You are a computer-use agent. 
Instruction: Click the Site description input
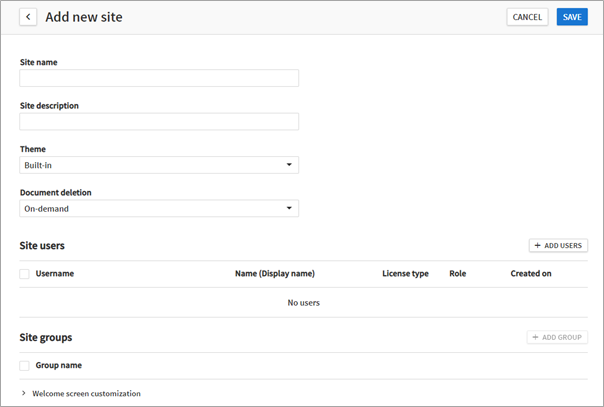pos(159,122)
